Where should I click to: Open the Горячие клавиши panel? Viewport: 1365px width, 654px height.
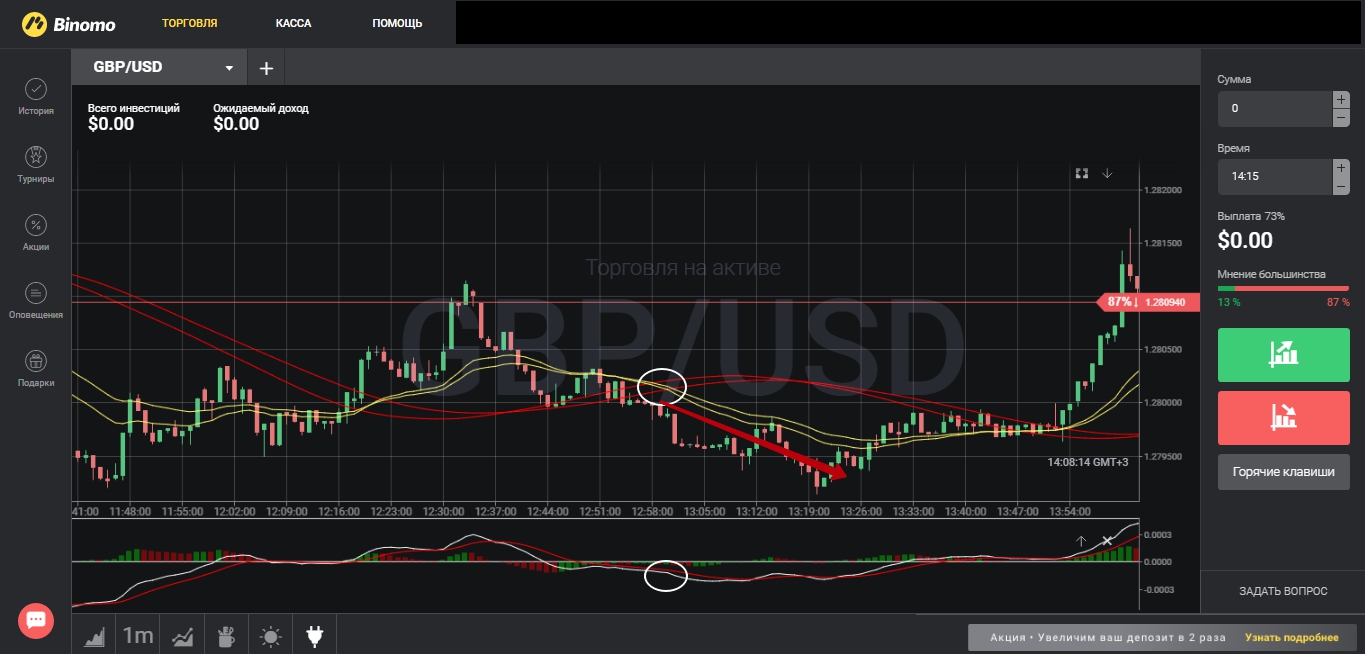coord(1283,472)
